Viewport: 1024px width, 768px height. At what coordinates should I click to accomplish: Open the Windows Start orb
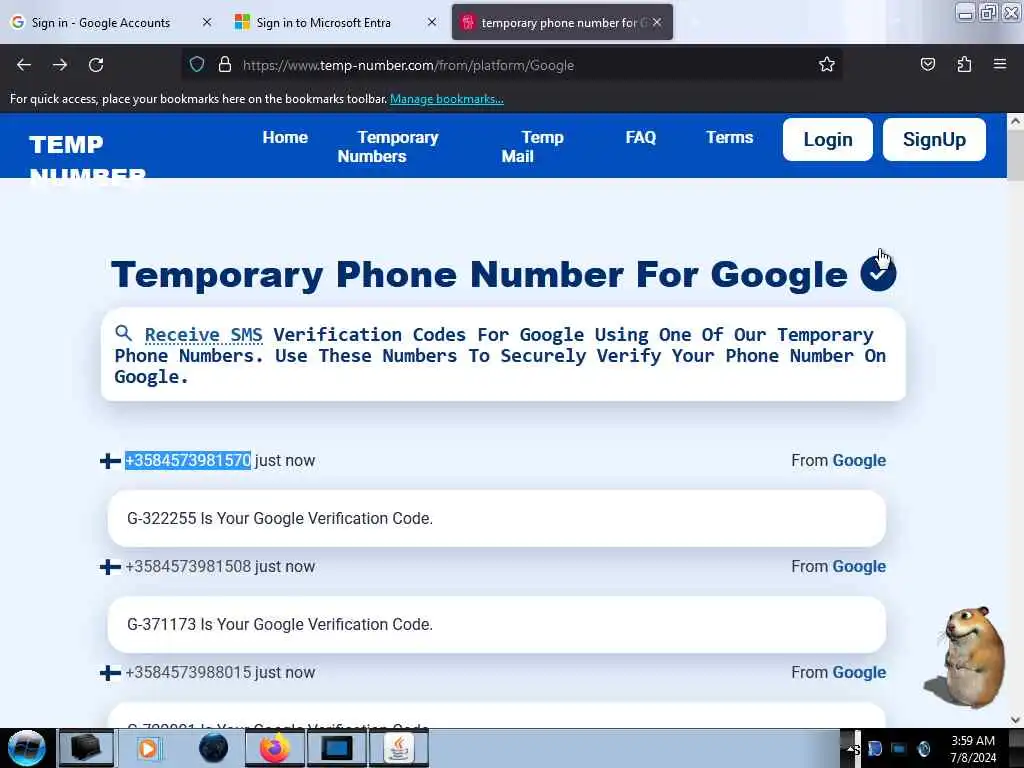[x=26, y=748]
